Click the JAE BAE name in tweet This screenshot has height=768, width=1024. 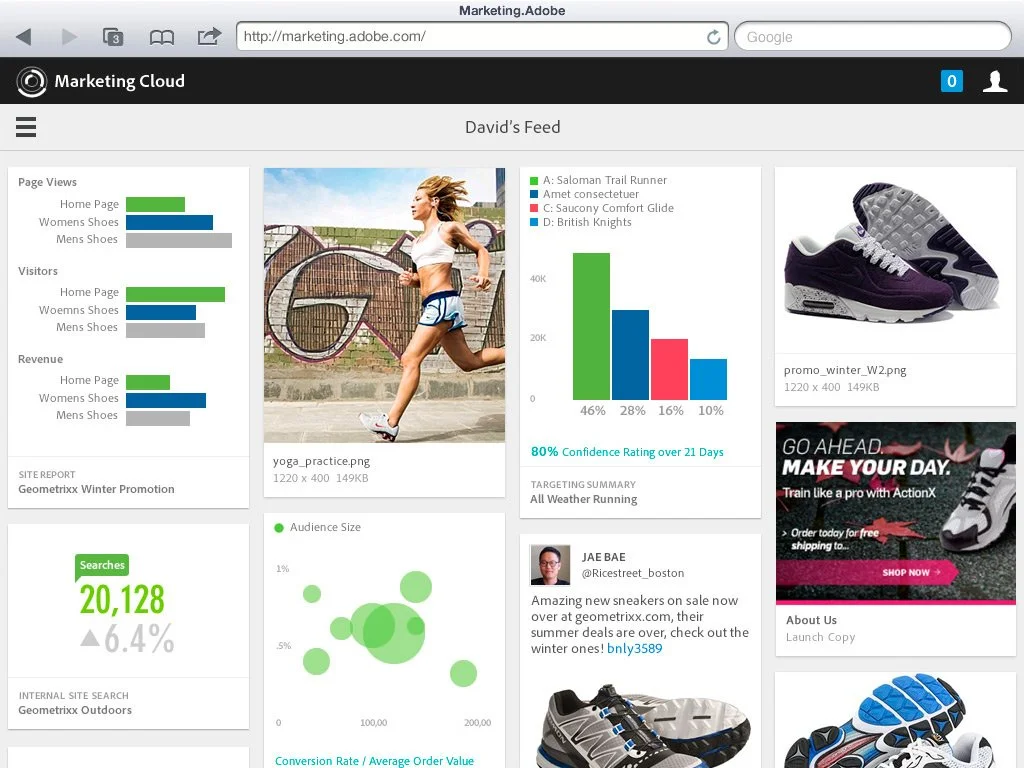coord(603,557)
